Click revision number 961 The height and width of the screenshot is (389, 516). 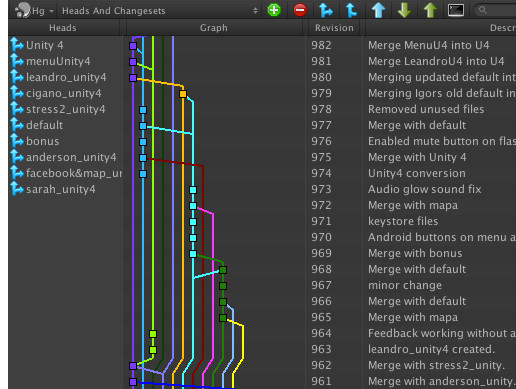coord(321,381)
